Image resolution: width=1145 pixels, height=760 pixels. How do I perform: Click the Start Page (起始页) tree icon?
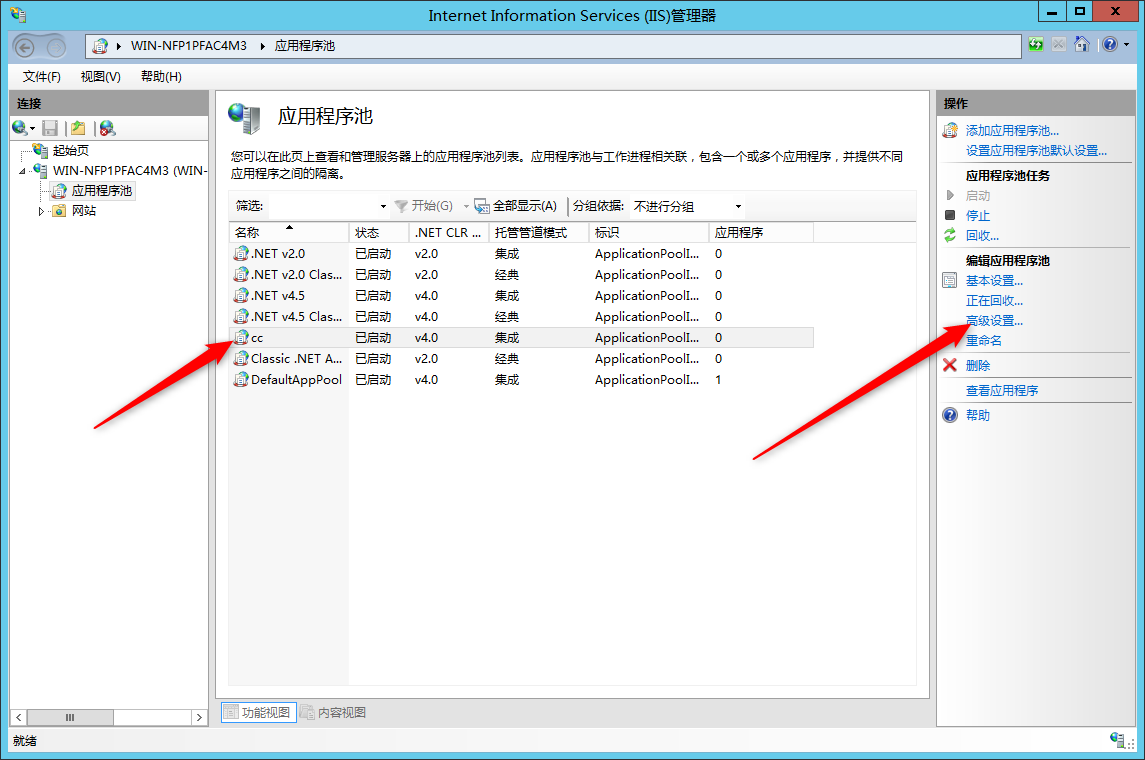pyautogui.click(x=41, y=150)
